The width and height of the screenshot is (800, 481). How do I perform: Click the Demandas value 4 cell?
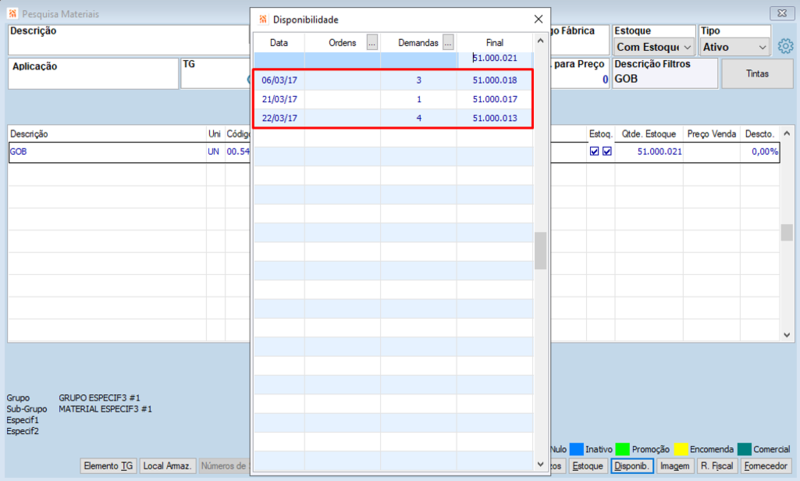coord(419,118)
